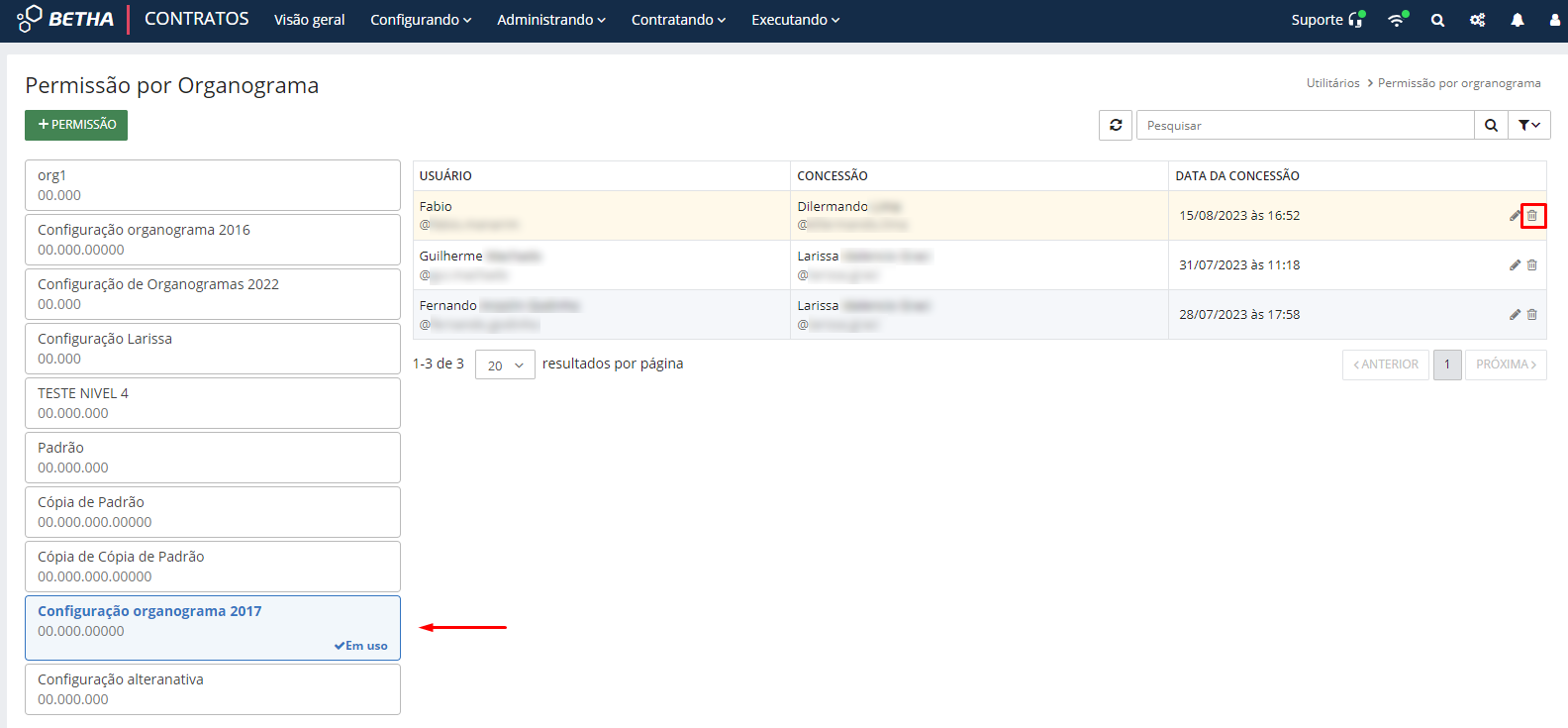Open the filter options dropdown
Image resolution: width=1568 pixels, height=728 pixels.
click(1529, 125)
